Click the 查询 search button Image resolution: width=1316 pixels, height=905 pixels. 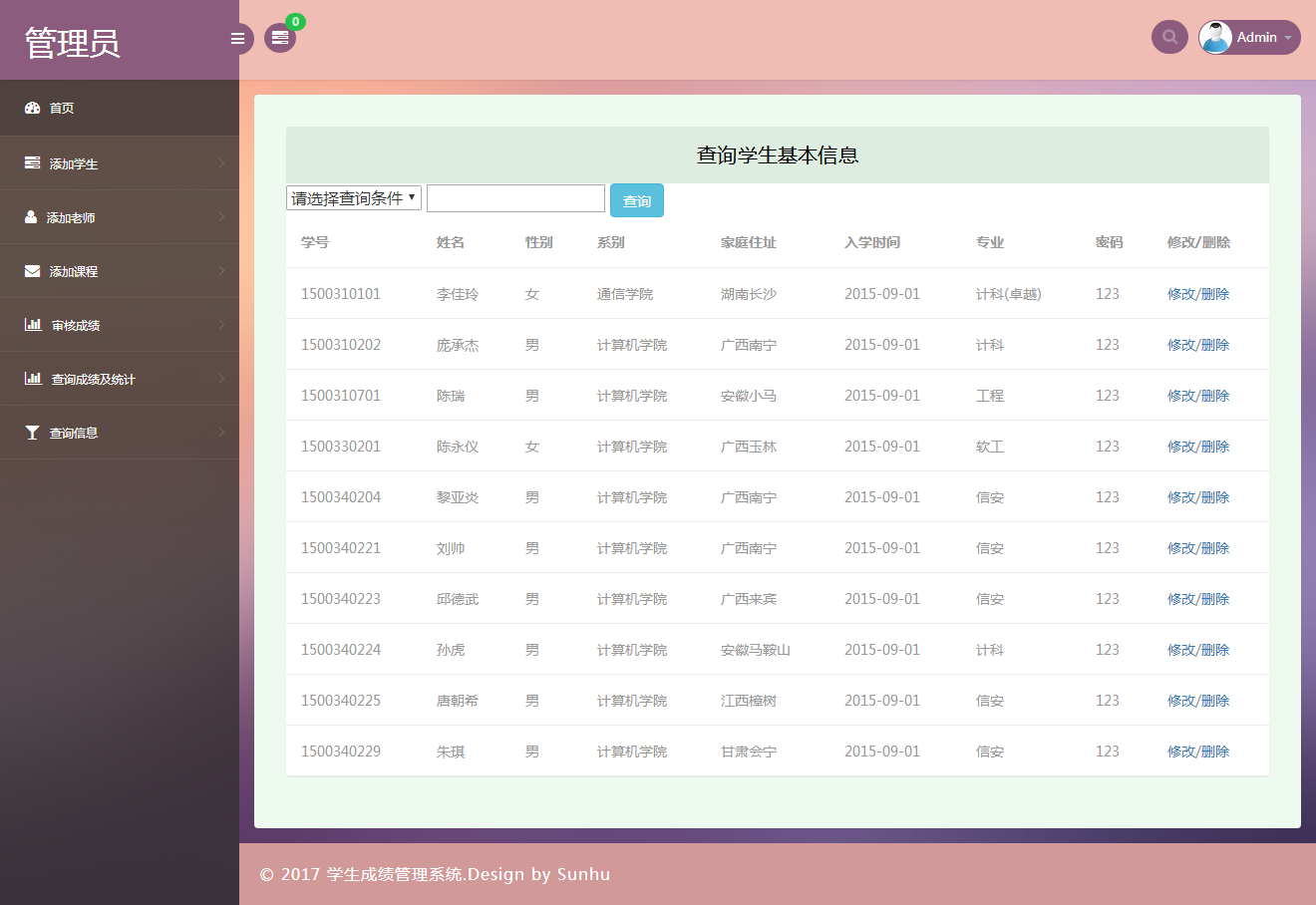pyautogui.click(x=637, y=200)
